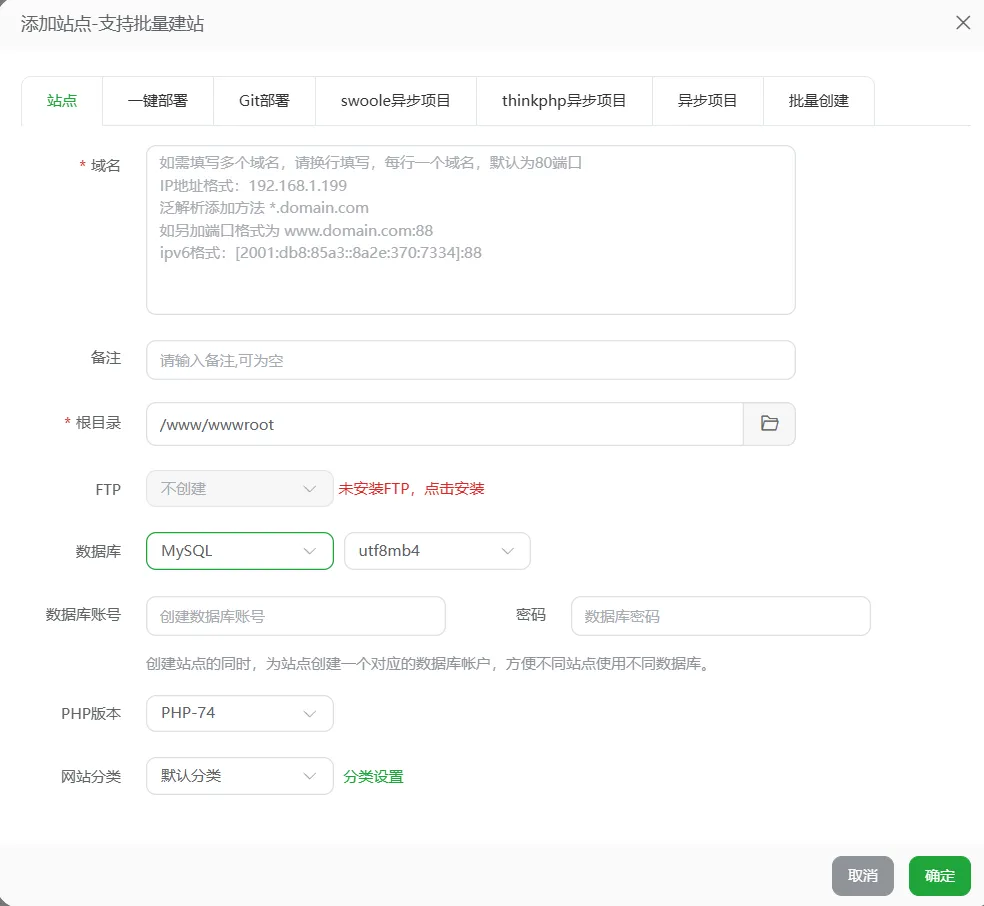Expand the 默认分类 category dropdown
This screenshot has height=906, width=984.
[240, 776]
